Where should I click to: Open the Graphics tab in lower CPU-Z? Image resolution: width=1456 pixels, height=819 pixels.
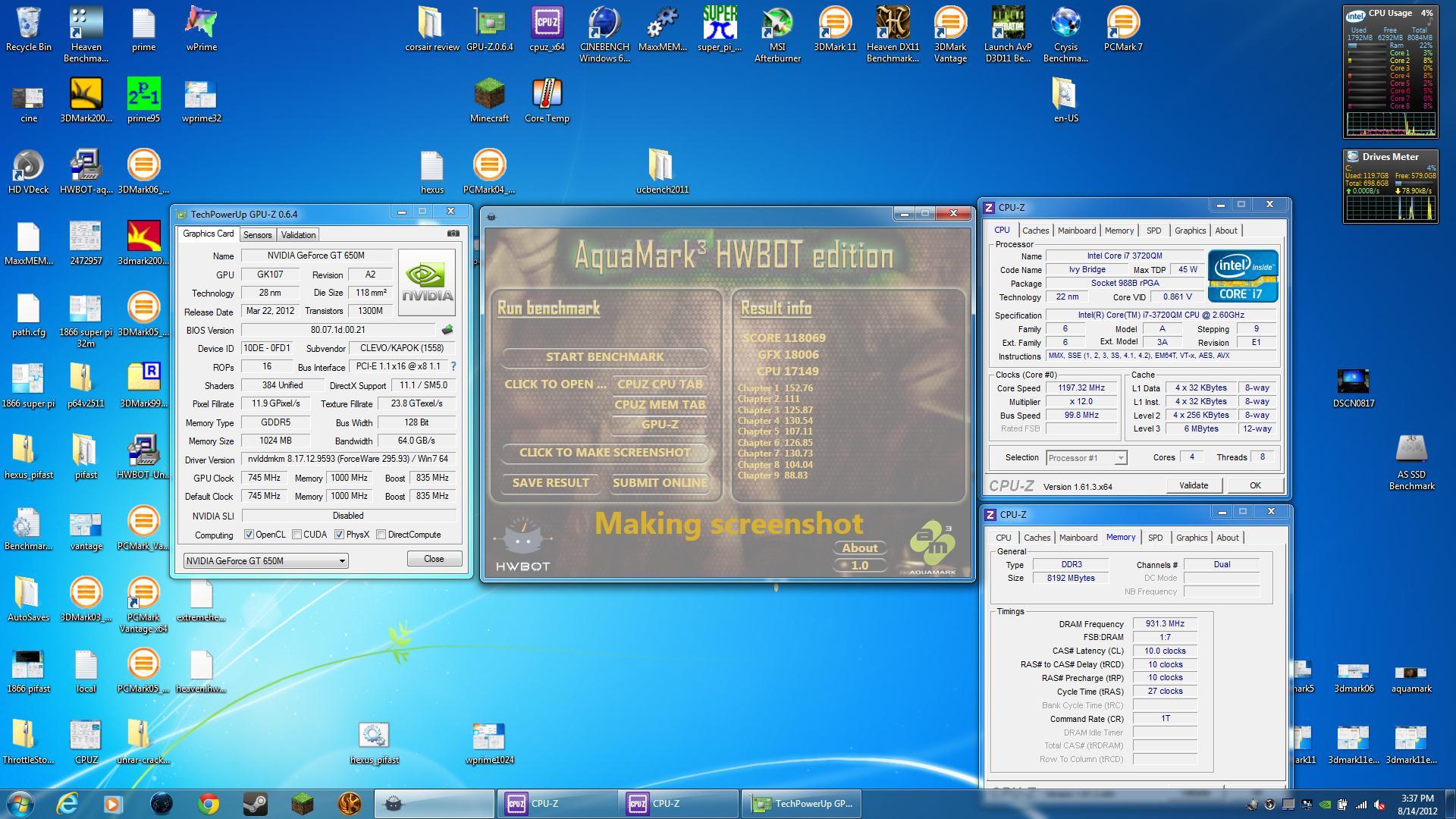coord(1191,538)
